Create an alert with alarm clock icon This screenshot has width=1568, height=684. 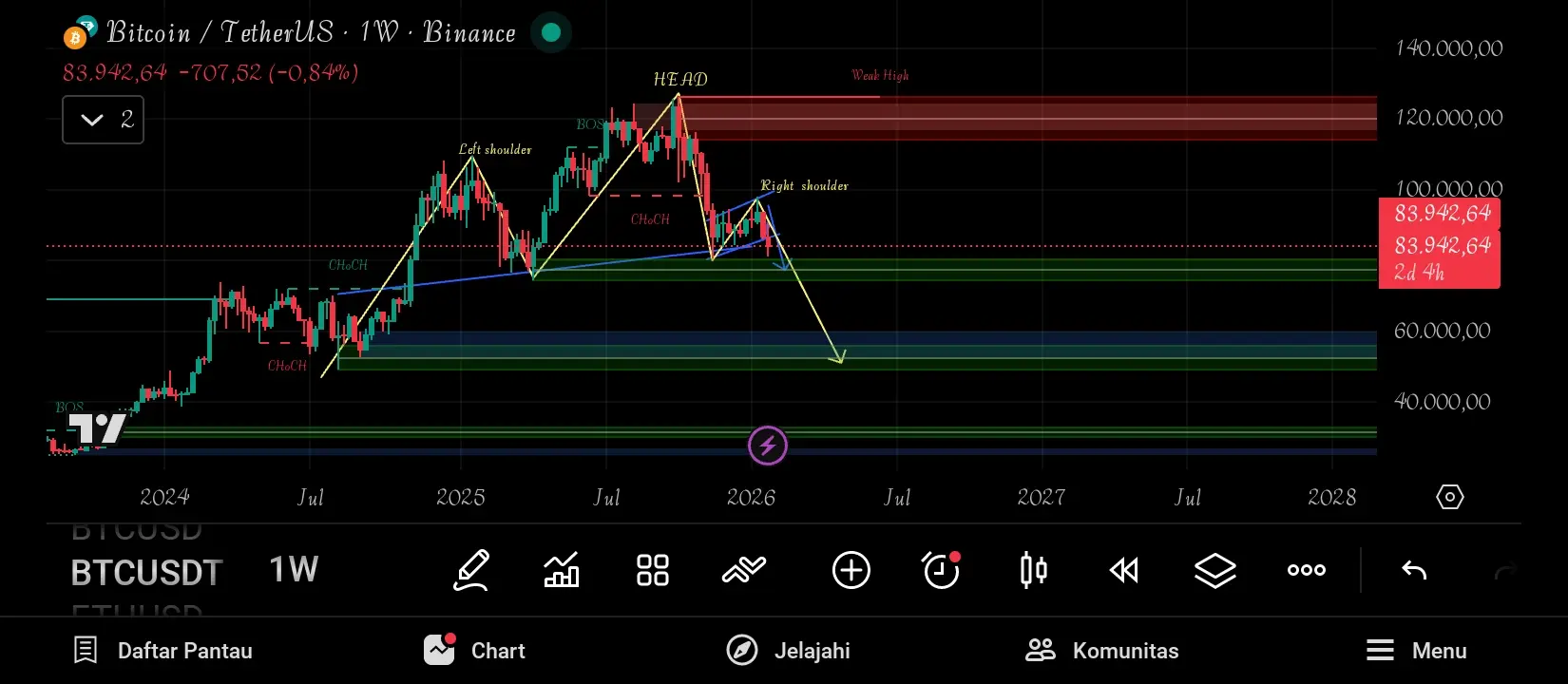point(942,570)
